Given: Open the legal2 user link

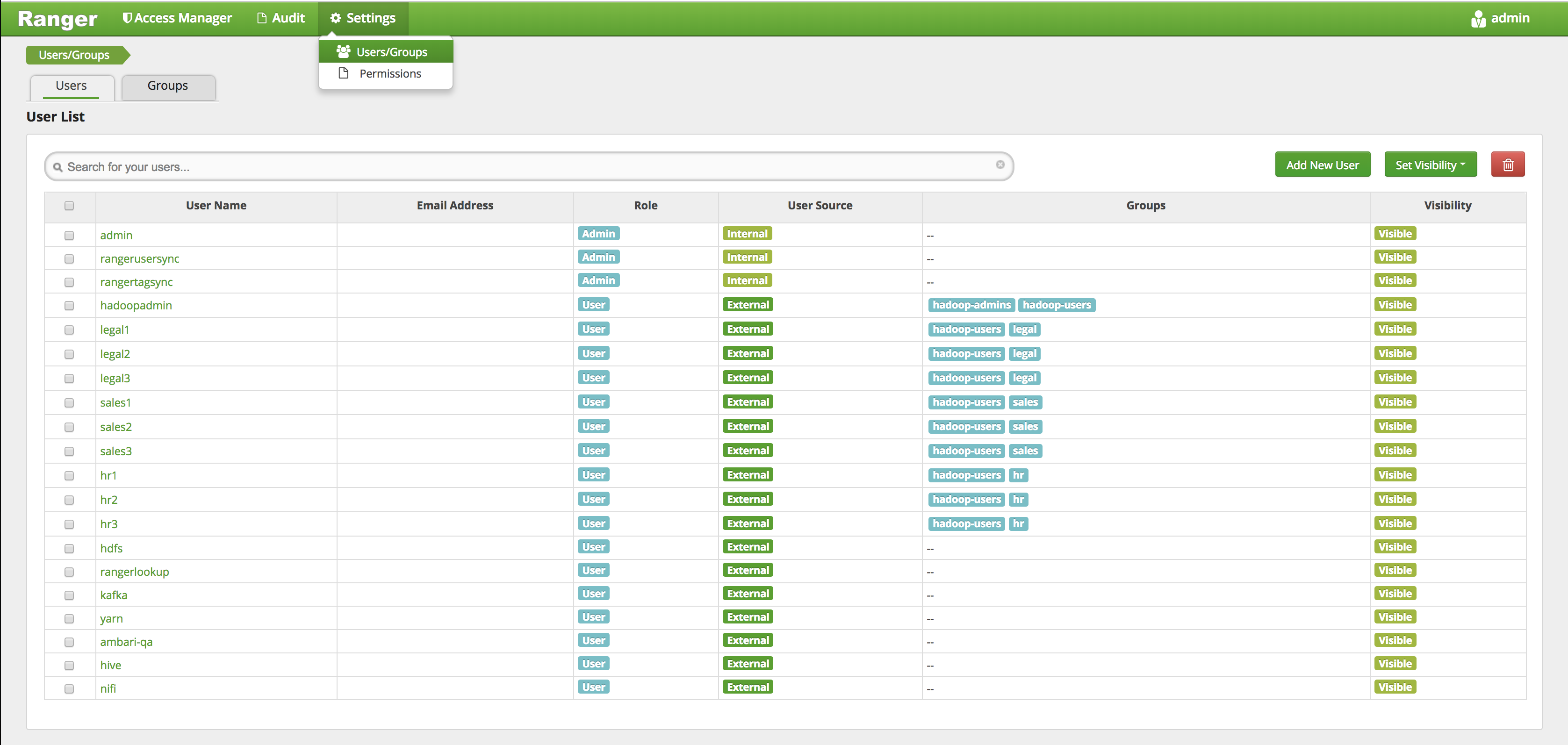Looking at the screenshot, I should click(x=115, y=354).
